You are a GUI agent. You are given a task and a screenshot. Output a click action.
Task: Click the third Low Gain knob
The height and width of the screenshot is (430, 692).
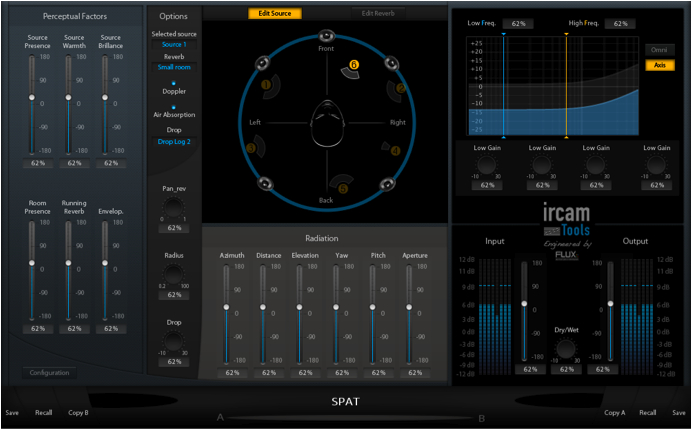coord(596,165)
